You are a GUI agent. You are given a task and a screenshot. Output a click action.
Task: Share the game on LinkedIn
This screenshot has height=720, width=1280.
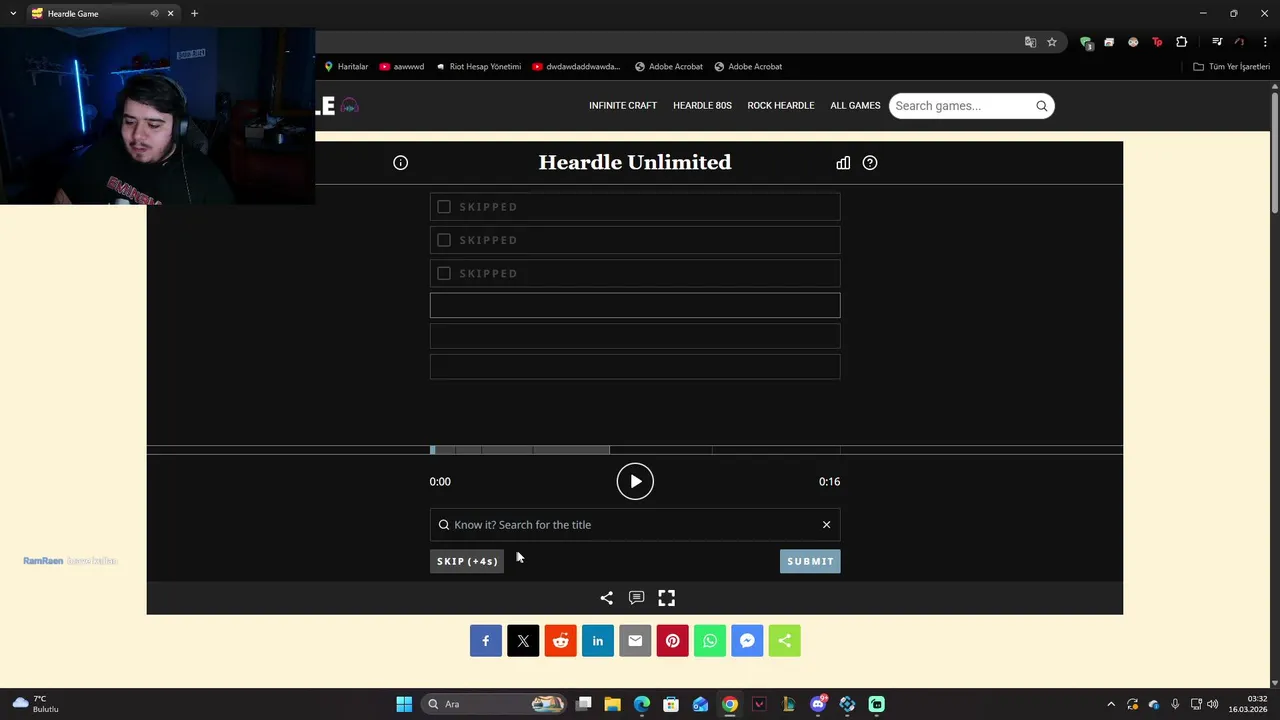pyautogui.click(x=598, y=641)
